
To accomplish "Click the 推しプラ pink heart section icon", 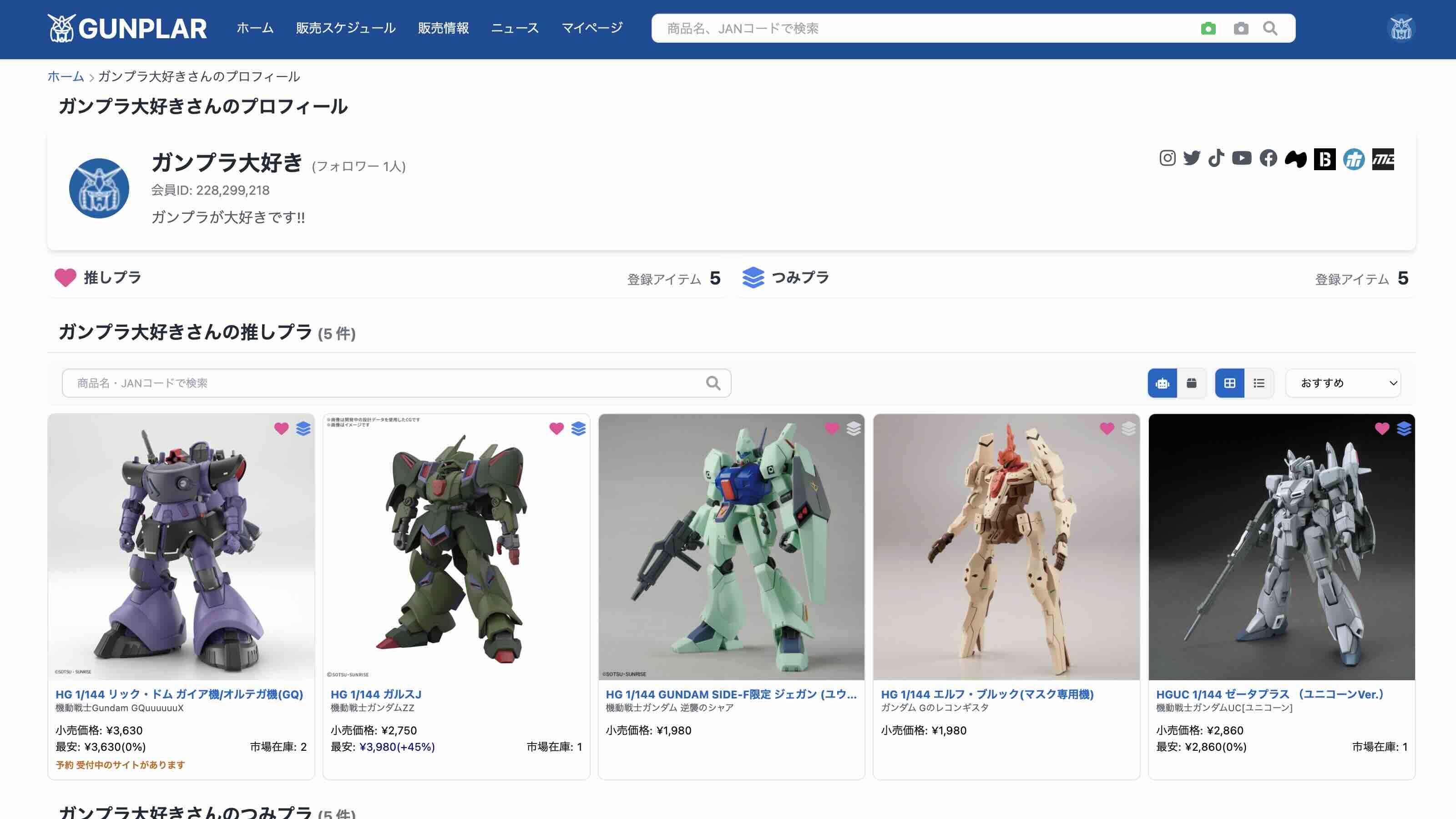I will [65, 278].
